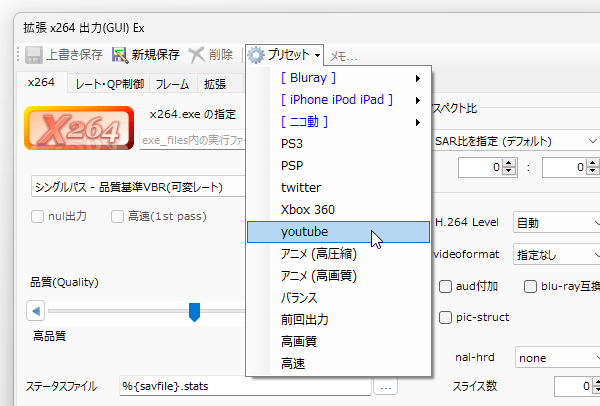Open the SAR比を指定 dropdown

pos(516,142)
